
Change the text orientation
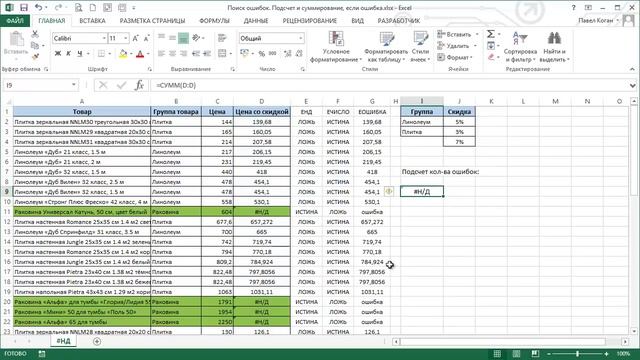click(x=196, y=38)
